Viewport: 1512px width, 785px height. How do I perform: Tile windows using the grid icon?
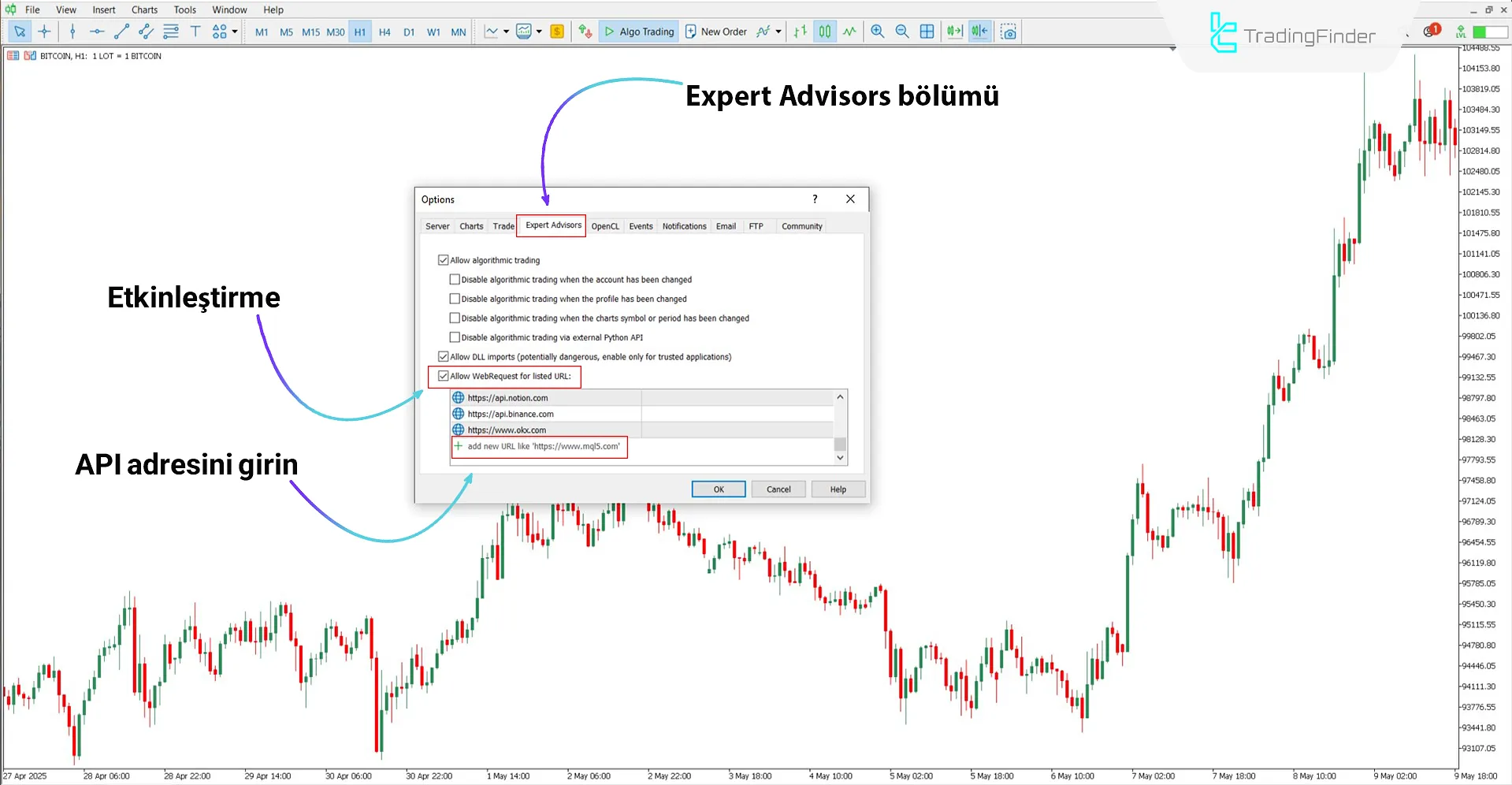coord(927,32)
